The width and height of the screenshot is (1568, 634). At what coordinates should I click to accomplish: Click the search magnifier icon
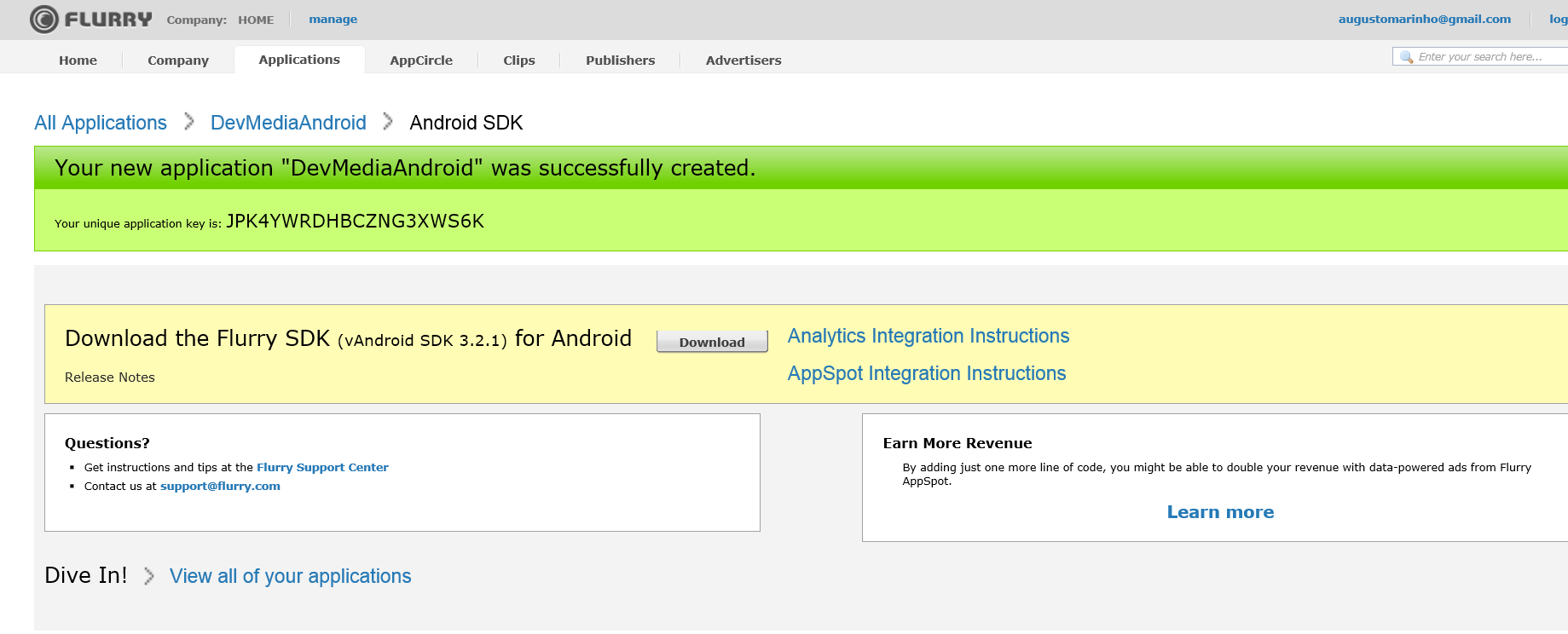pyautogui.click(x=1406, y=57)
